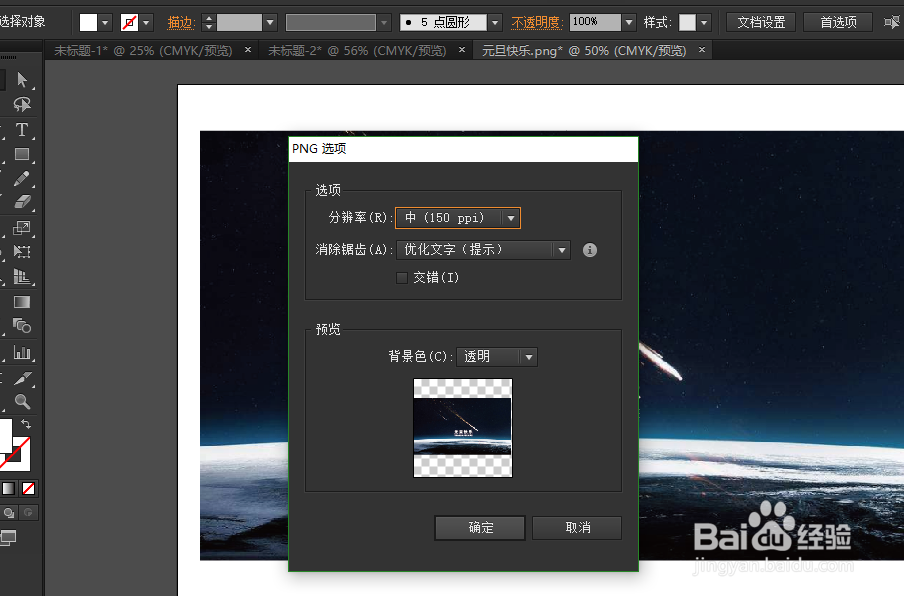The image size is (904, 596).
Task: Click anti-aliasing info icon
Action: click(590, 250)
